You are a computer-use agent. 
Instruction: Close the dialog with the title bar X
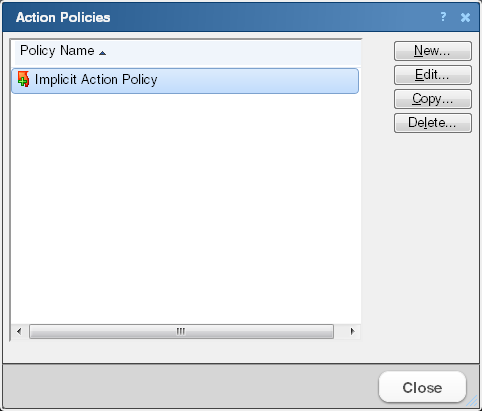click(x=465, y=17)
